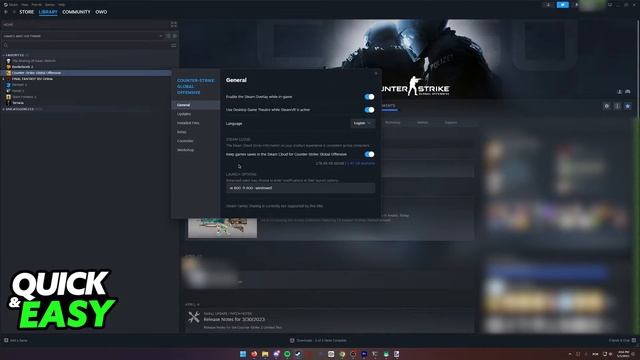Click Add a Game at bottom left
The image size is (640, 360).
16,340
